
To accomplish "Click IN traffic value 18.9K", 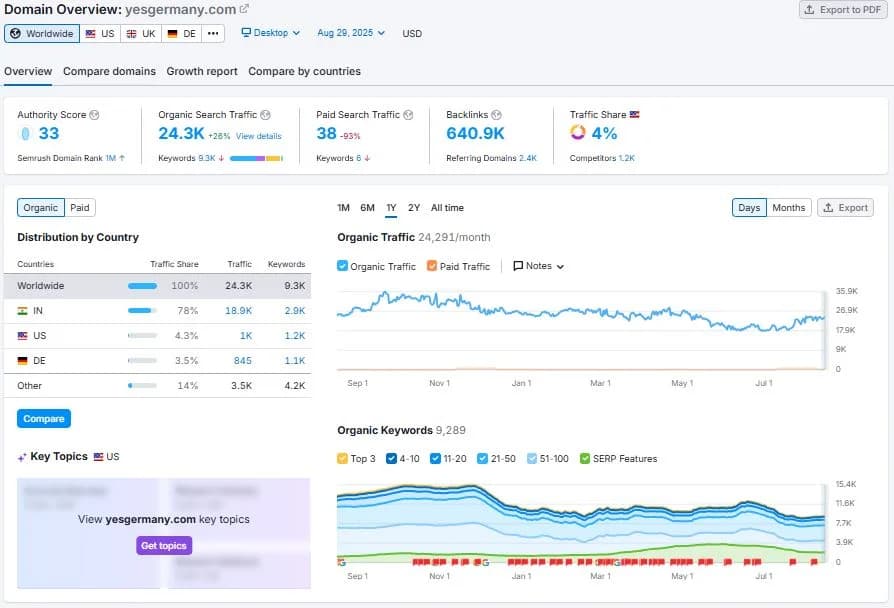I will point(238,311).
